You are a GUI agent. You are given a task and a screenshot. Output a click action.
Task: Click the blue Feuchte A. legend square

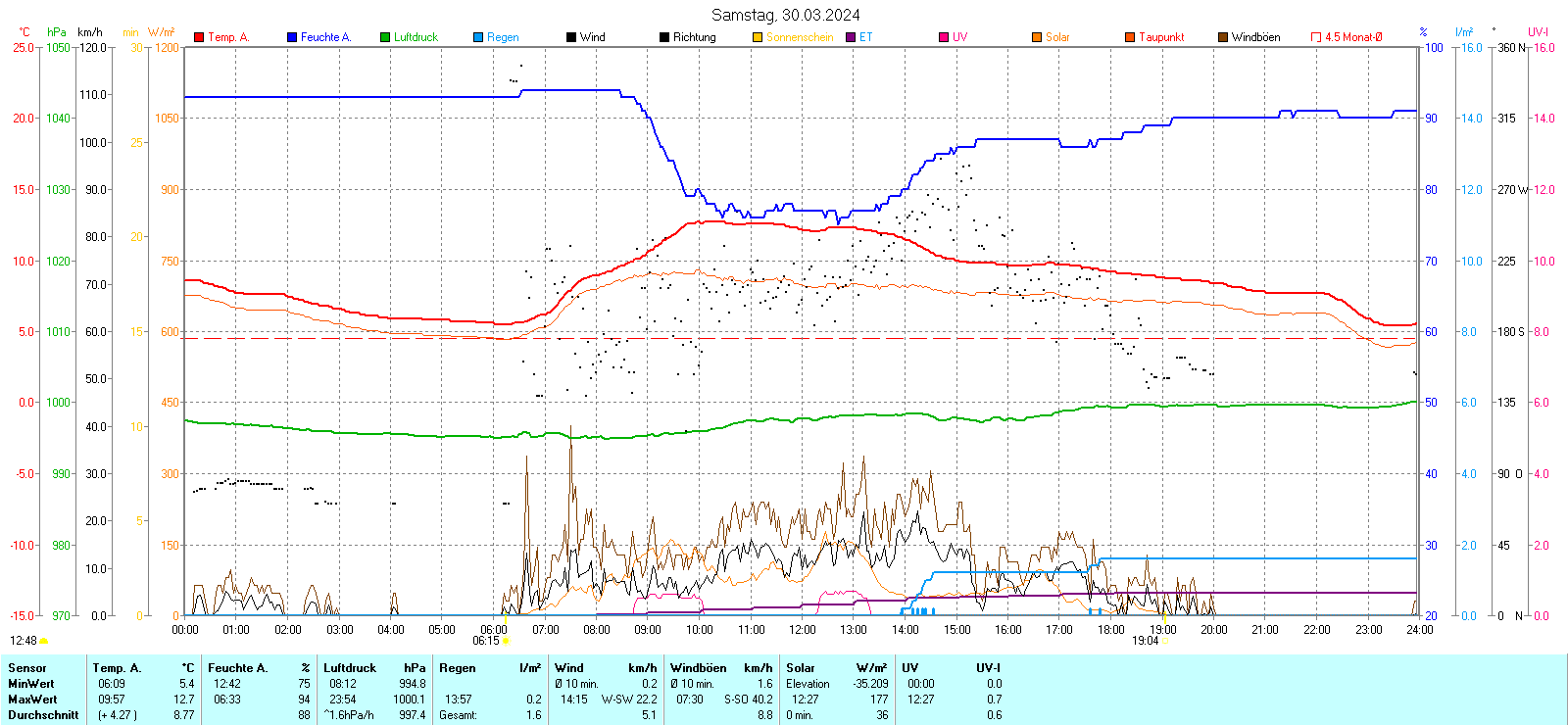tap(292, 37)
